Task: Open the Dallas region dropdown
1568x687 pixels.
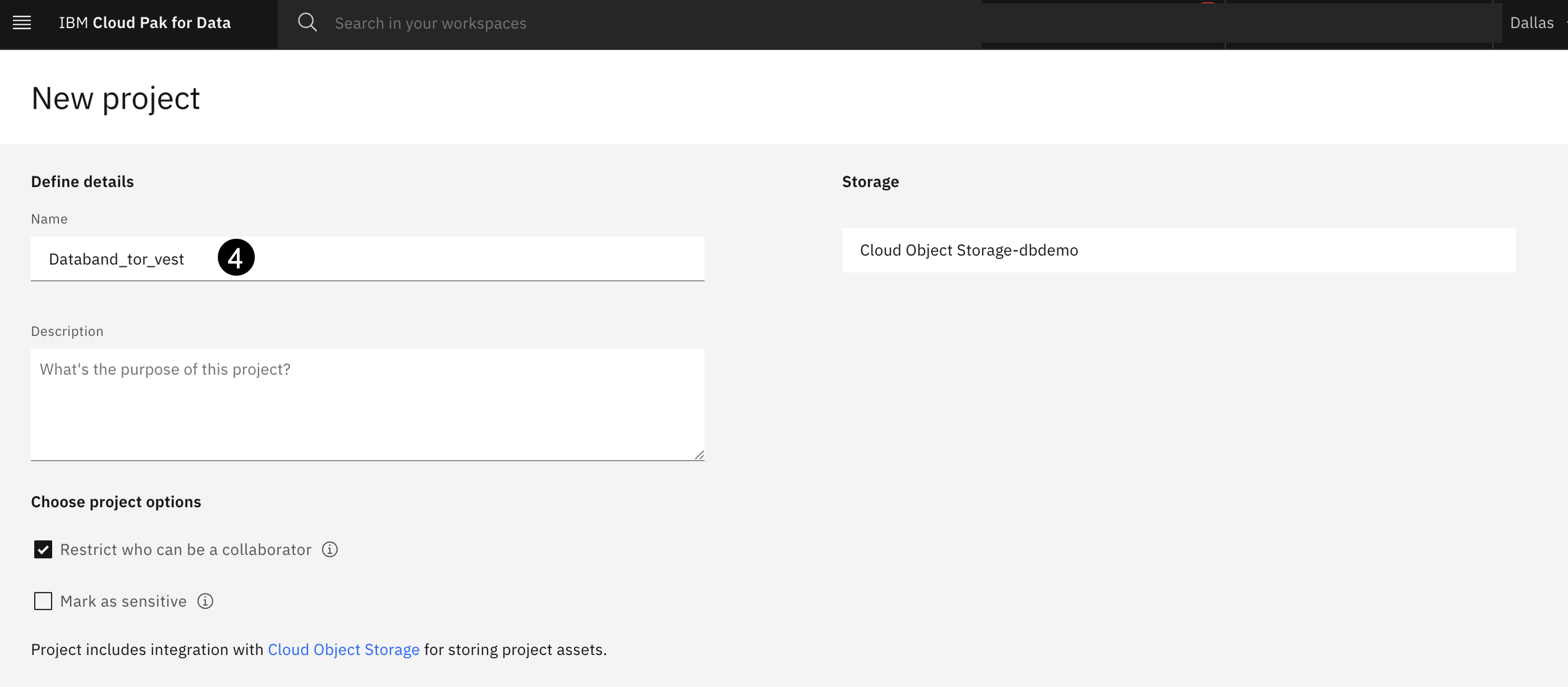Action: (x=1533, y=23)
